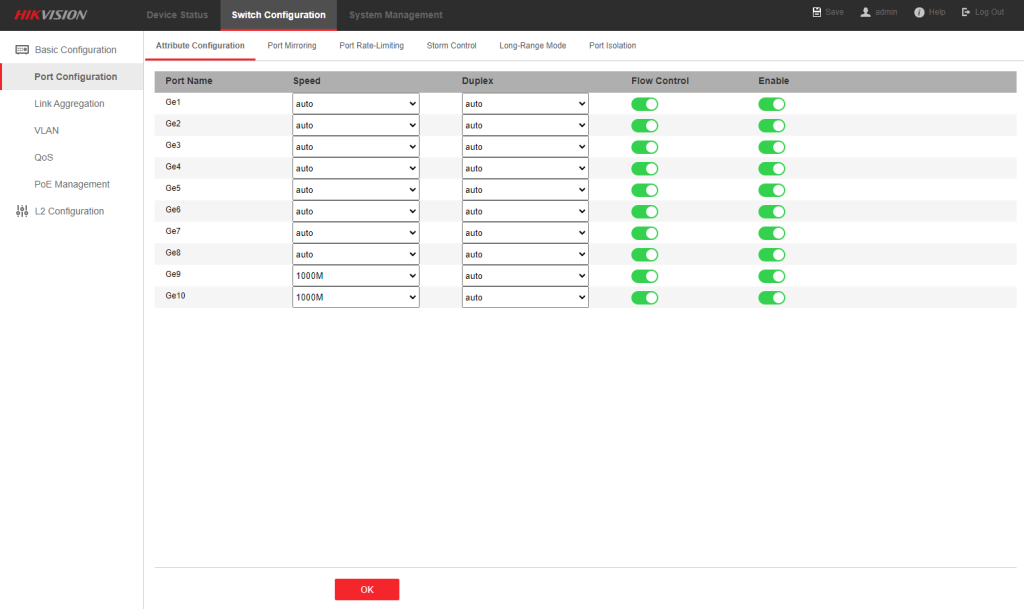The height and width of the screenshot is (609, 1024).
Task: Switch to the Port Mirroring tab
Action: [x=292, y=46]
